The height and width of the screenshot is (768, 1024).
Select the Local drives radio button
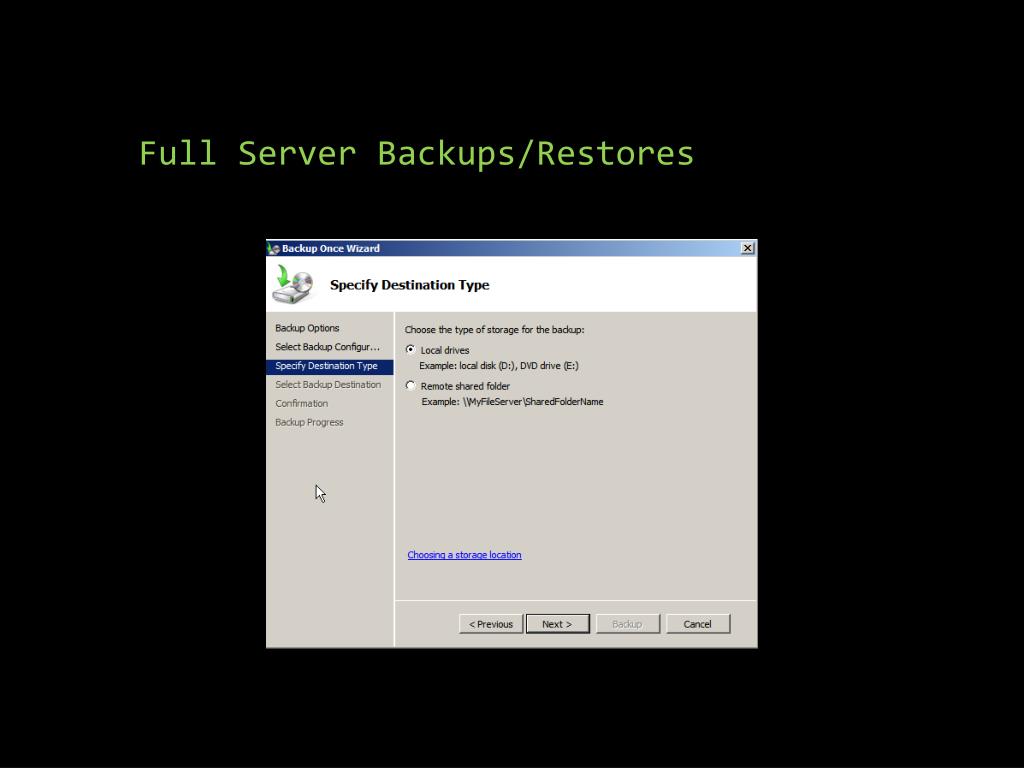(x=410, y=350)
